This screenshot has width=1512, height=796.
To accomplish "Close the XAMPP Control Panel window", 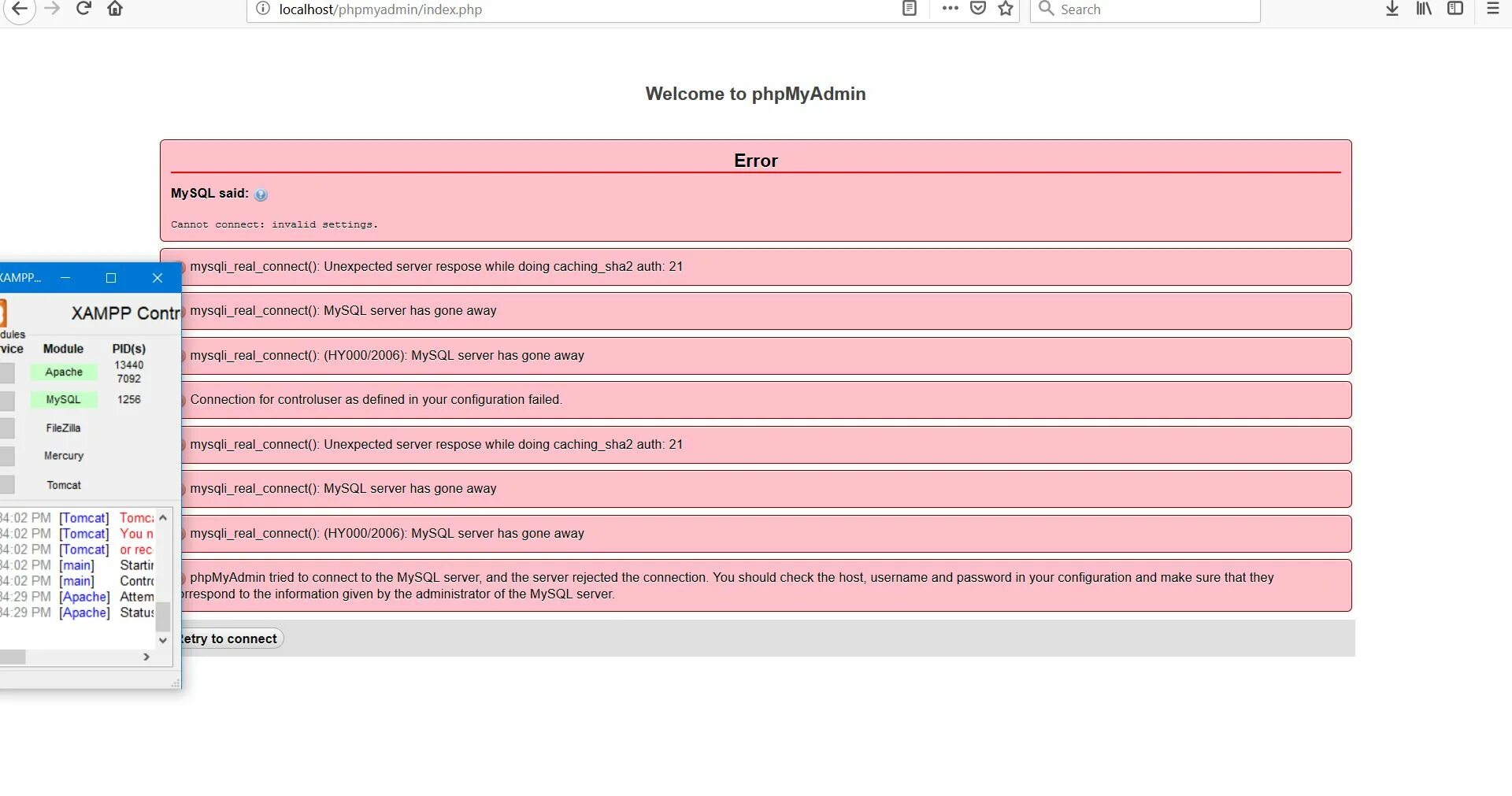I will pyautogui.click(x=157, y=278).
